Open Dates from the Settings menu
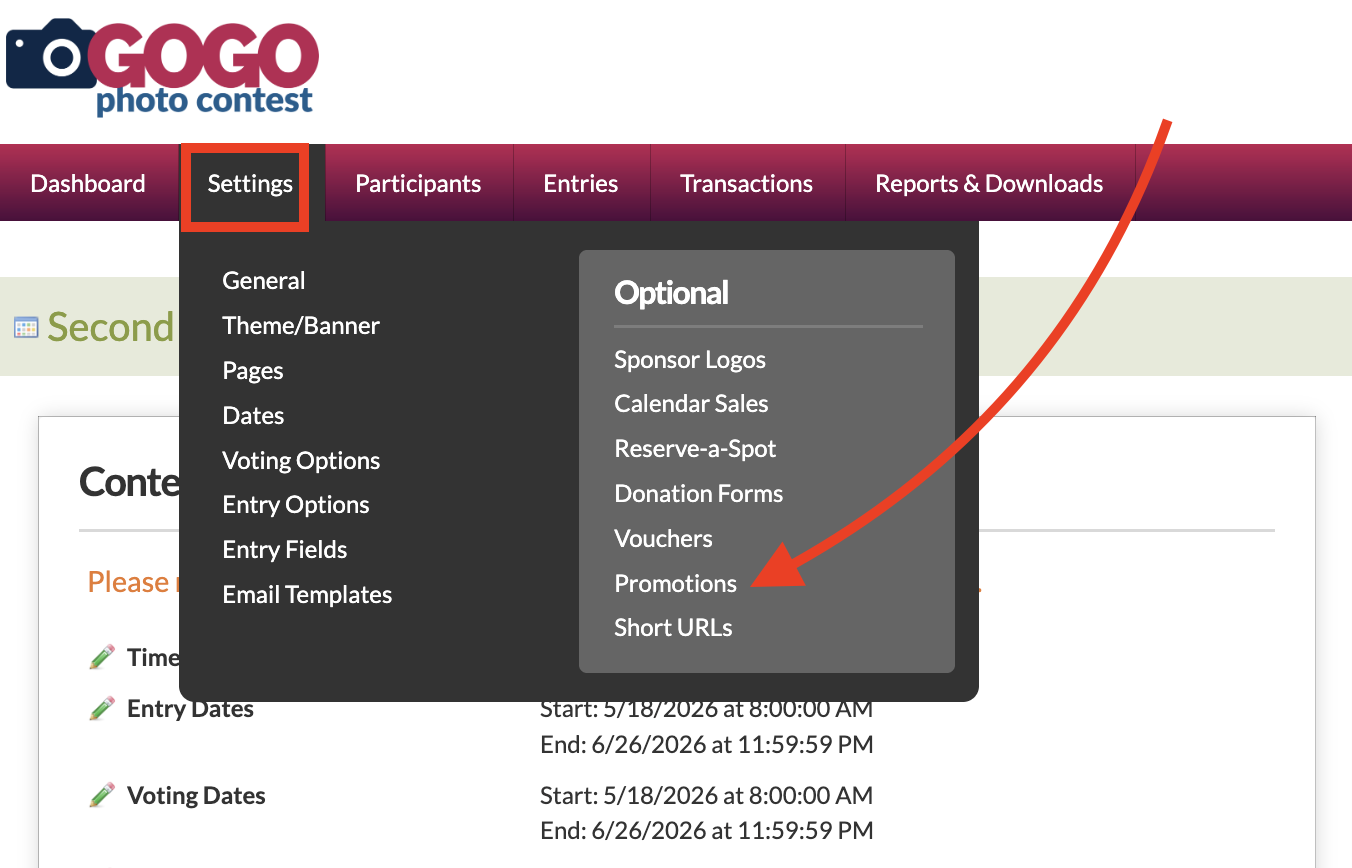 click(x=253, y=416)
